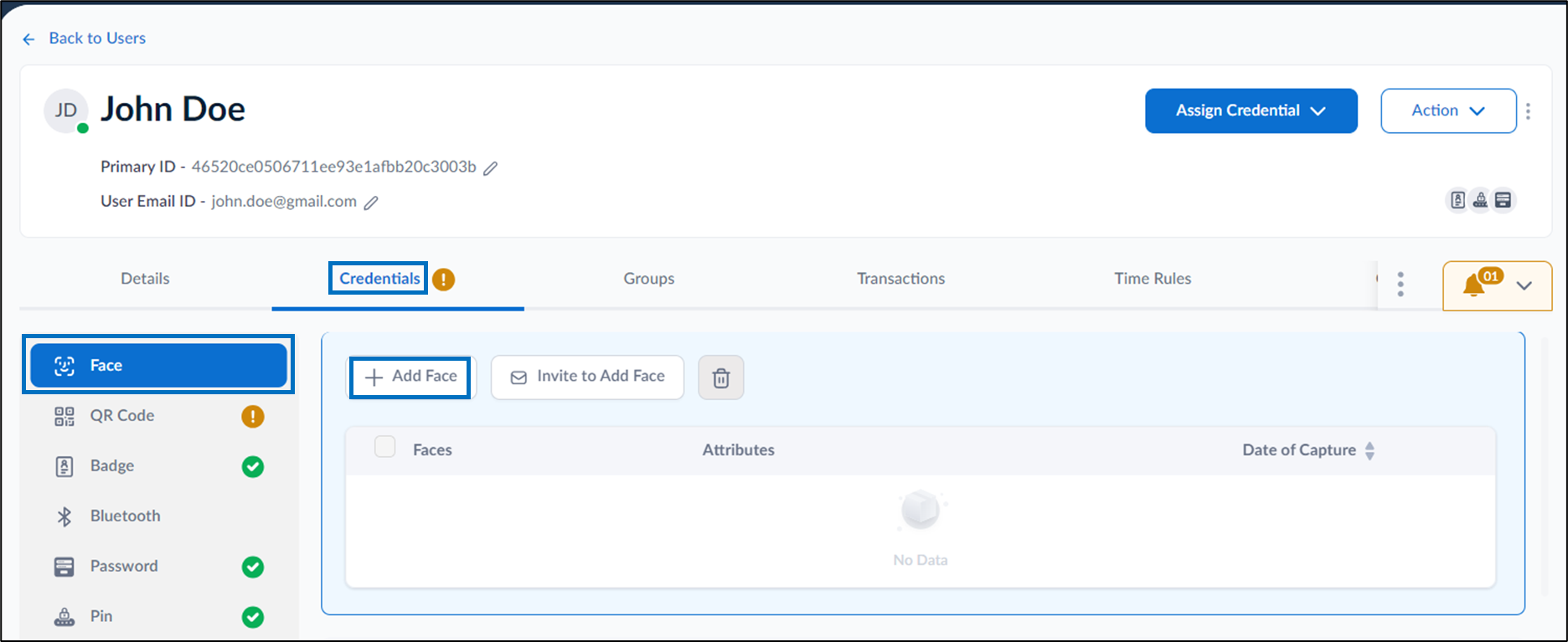
Task: Switch to Time Rules tab
Action: coord(1153,279)
